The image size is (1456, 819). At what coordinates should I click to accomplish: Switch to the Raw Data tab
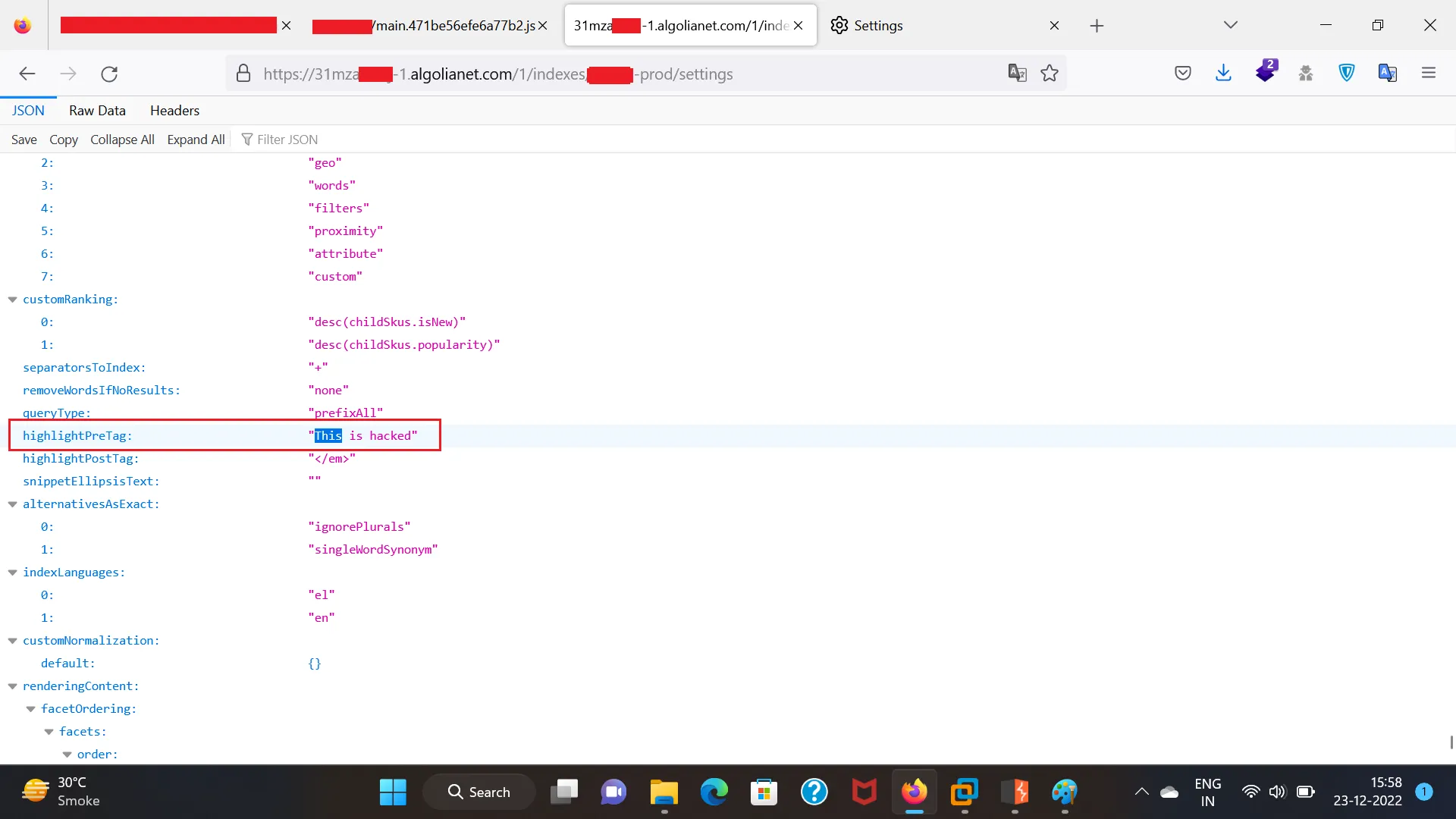(97, 111)
